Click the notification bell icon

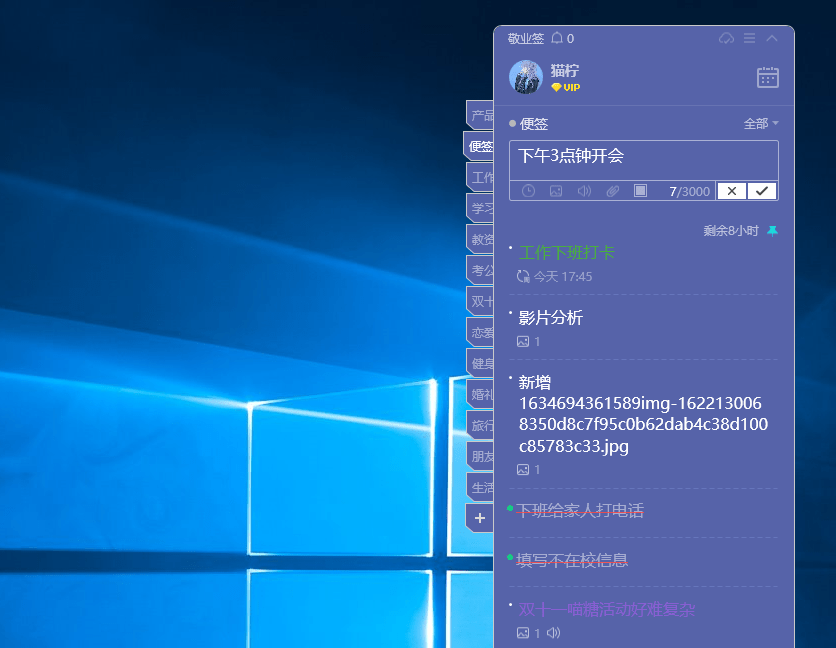[x=557, y=38]
